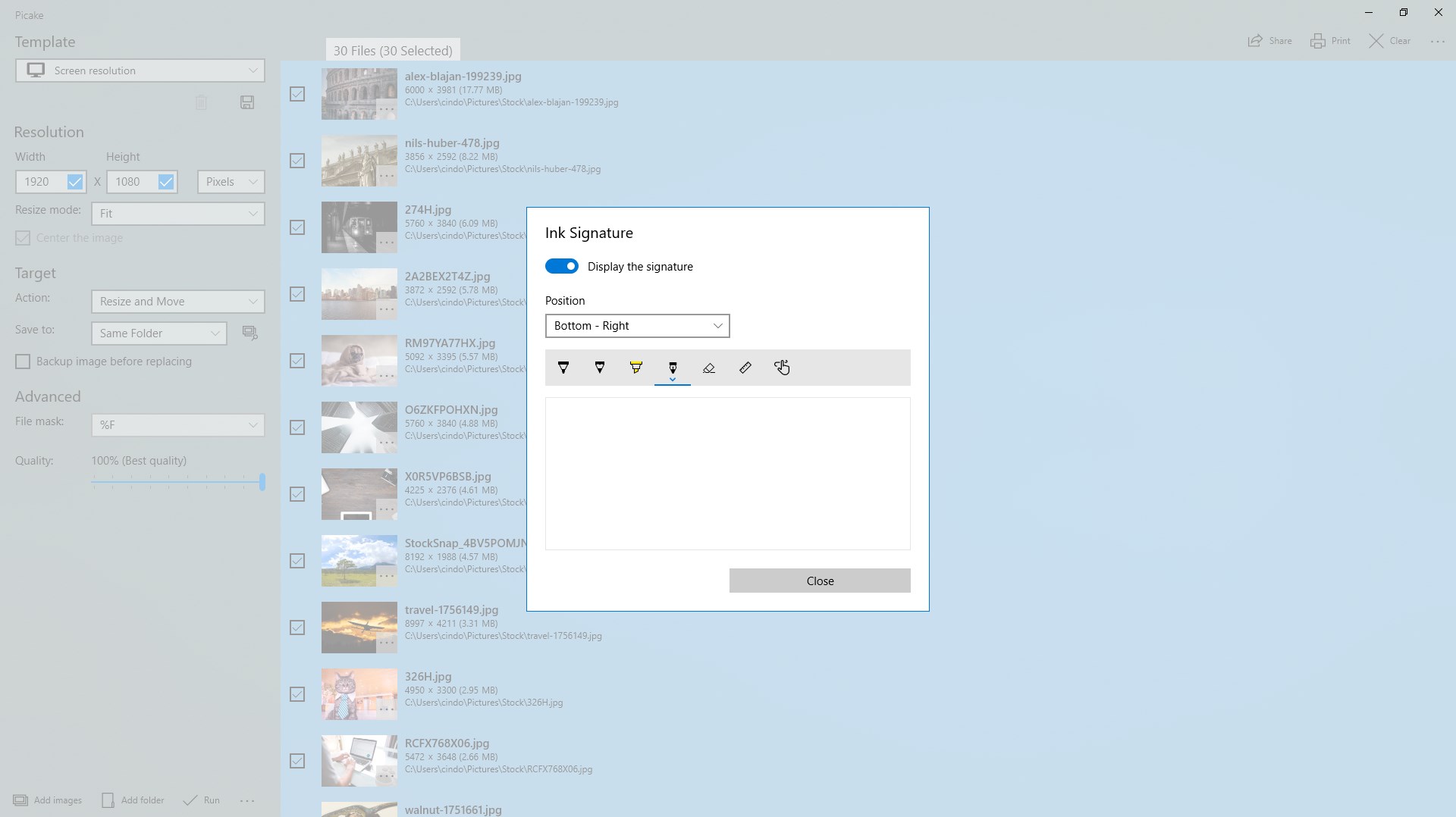Toggle the ruler ink tool
Viewport: 1456px width, 817px height.
tap(745, 368)
